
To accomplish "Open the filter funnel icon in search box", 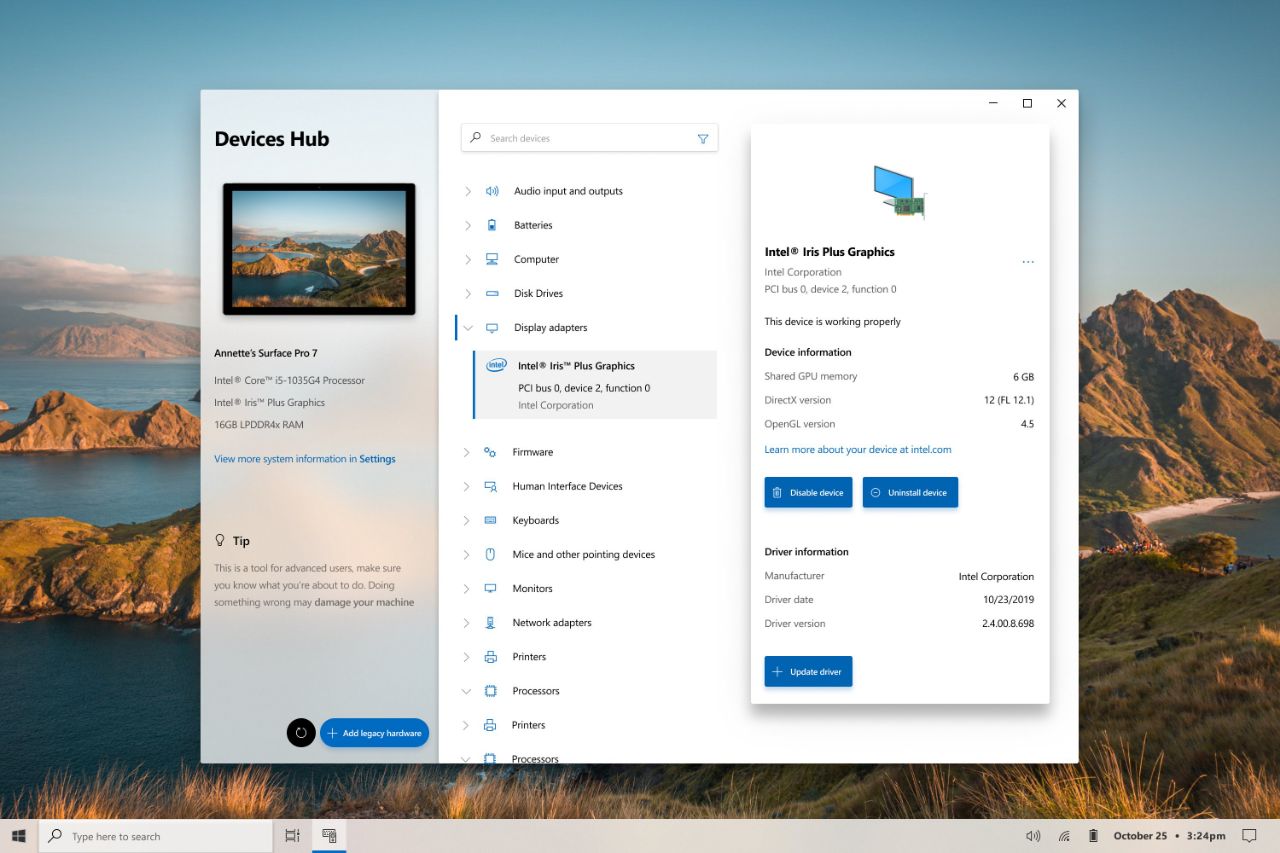I will [703, 139].
